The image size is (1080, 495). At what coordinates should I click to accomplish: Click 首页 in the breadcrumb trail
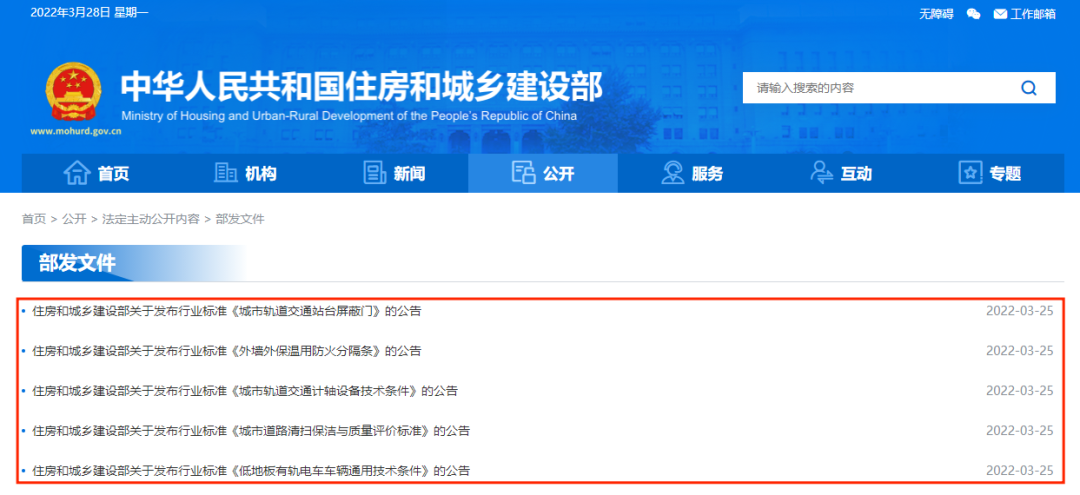click(x=34, y=219)
